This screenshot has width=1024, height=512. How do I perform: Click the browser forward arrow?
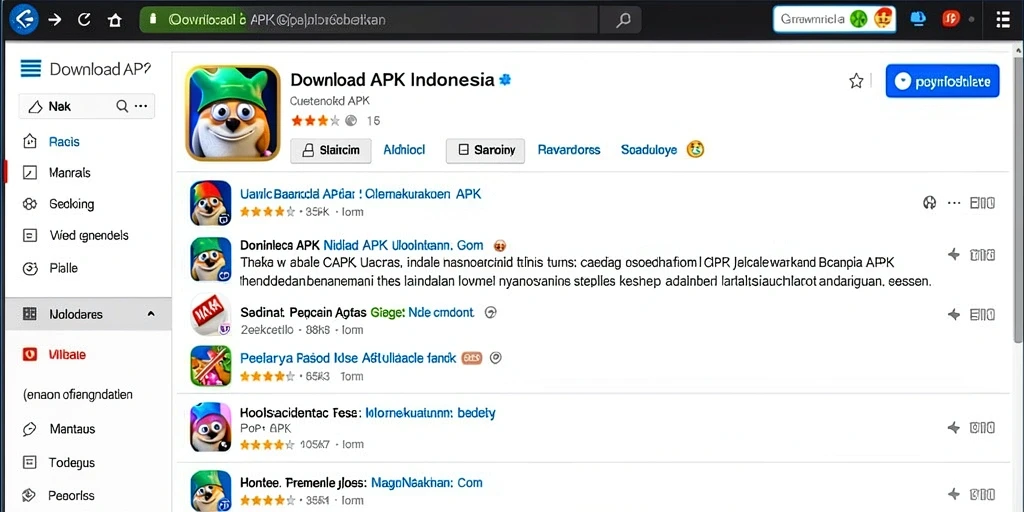coord(54,20)
